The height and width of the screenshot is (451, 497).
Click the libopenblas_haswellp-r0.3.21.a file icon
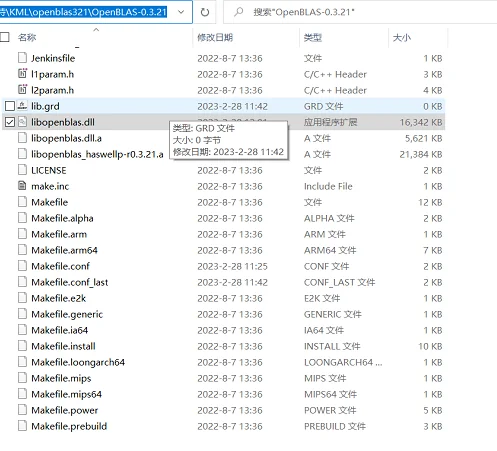(22, 154)
